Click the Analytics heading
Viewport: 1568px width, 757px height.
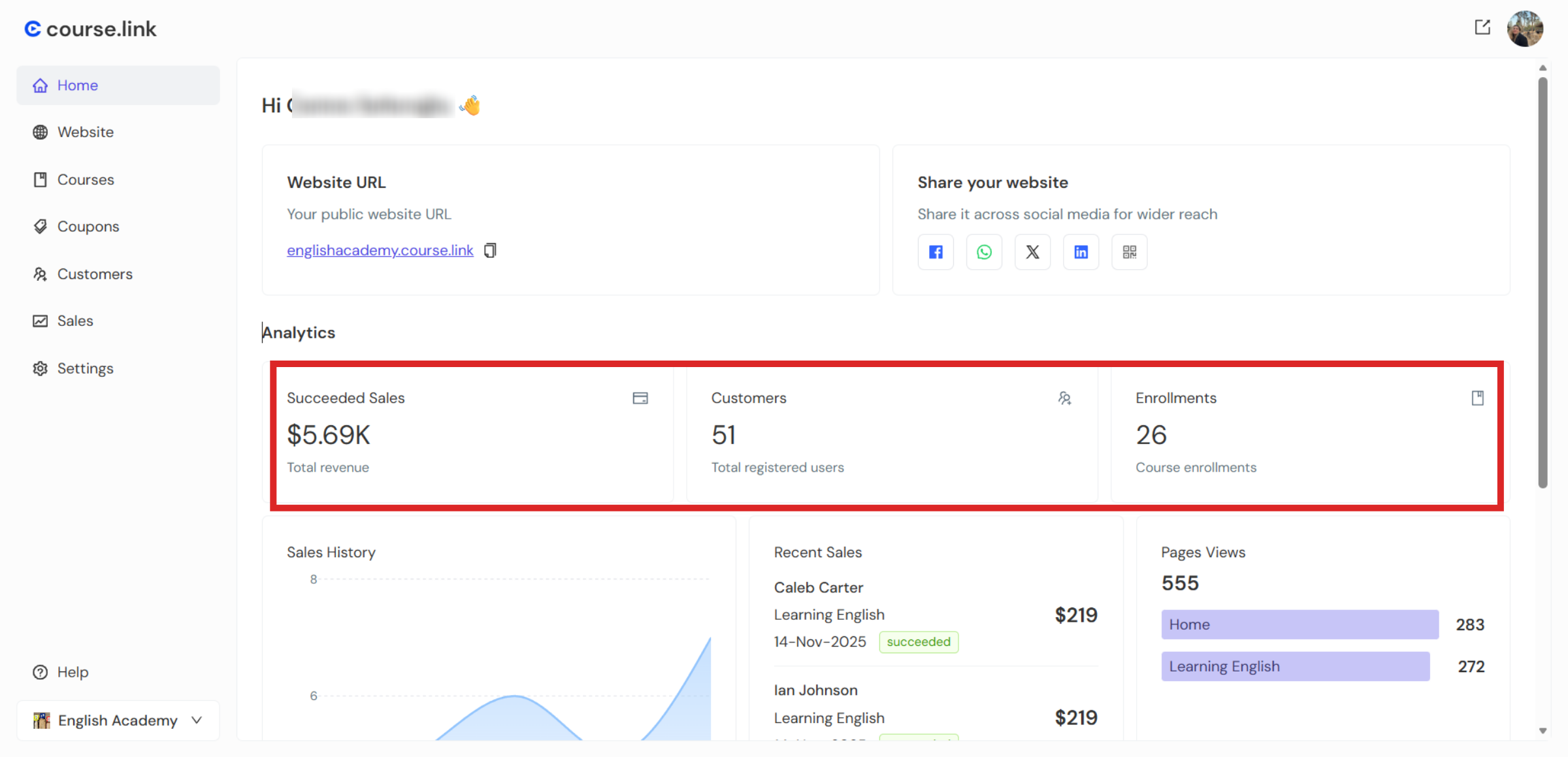click(299, 332)
